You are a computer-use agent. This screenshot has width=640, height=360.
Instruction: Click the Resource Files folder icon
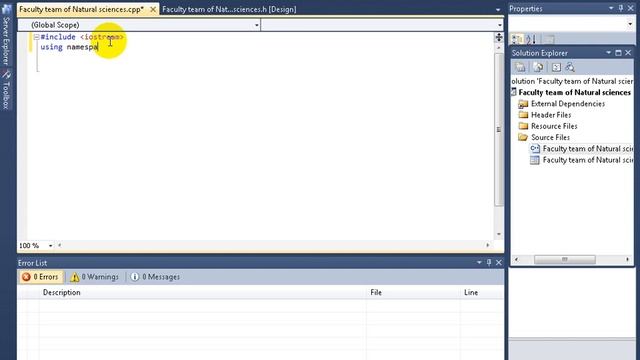tap(523, 126)
